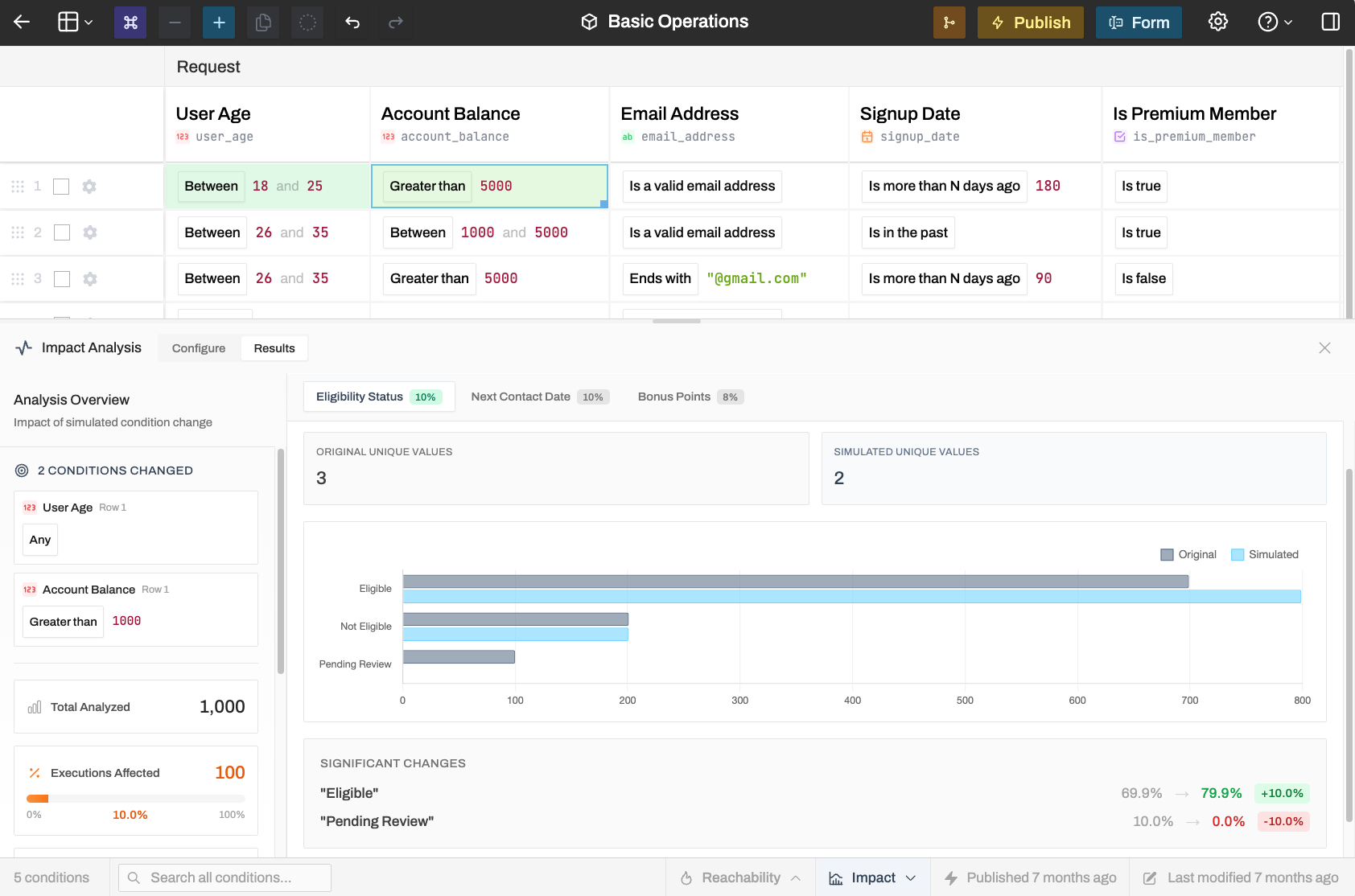Click the back arrow icon
Image resolution: width=1355 pixels, height=896 pixels.
coord(22,23)
